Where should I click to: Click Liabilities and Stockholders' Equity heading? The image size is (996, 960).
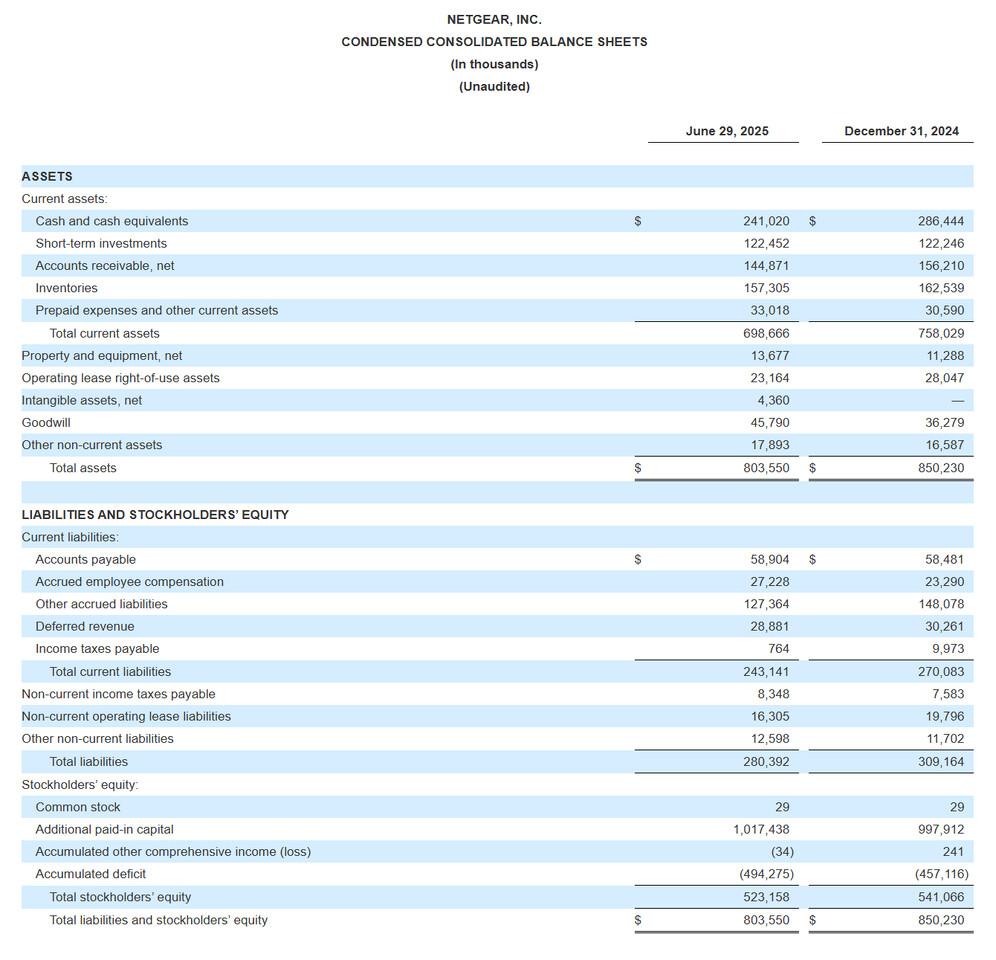[155, 515]
